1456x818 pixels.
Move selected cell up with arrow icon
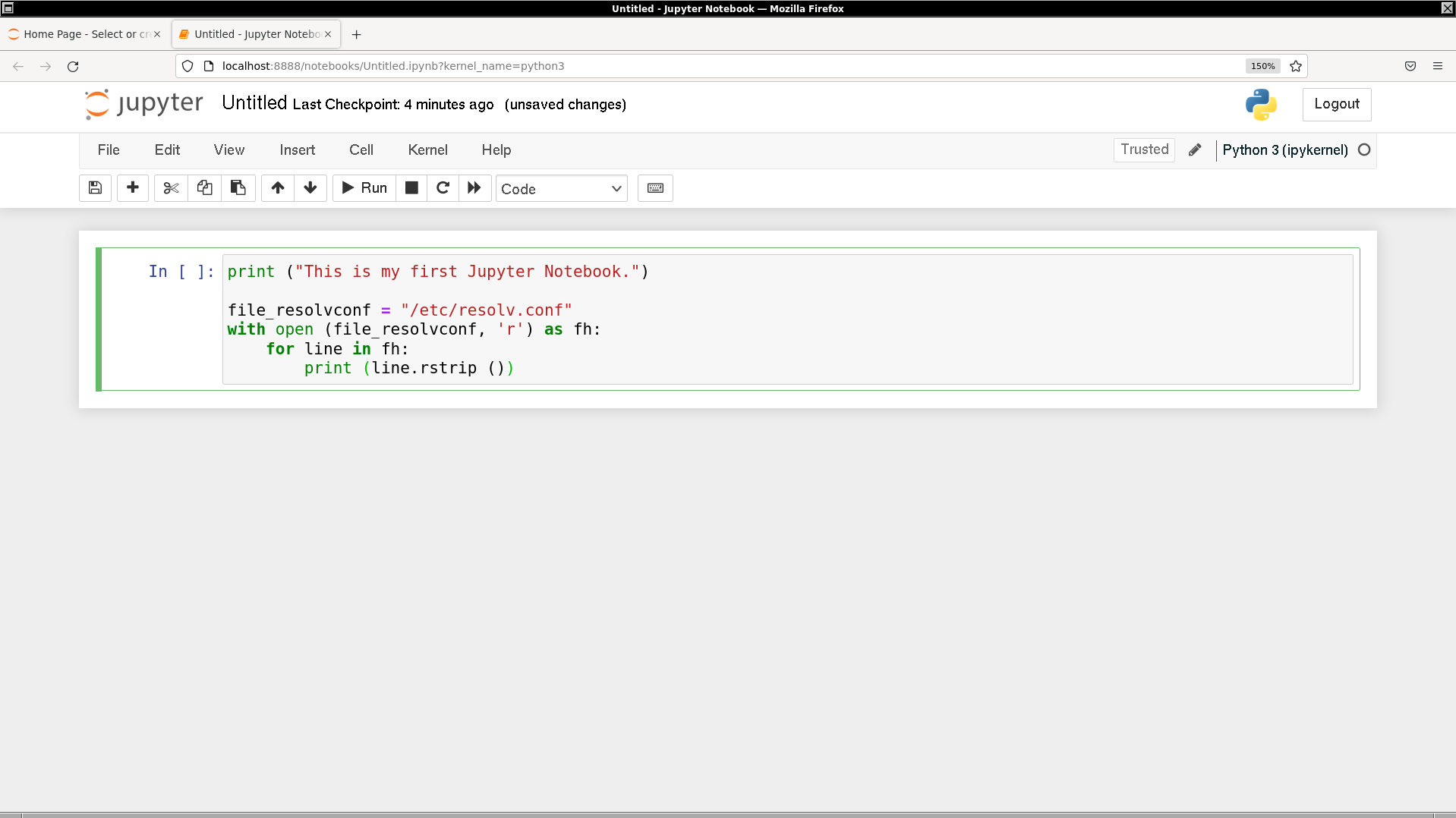point(278,188)
